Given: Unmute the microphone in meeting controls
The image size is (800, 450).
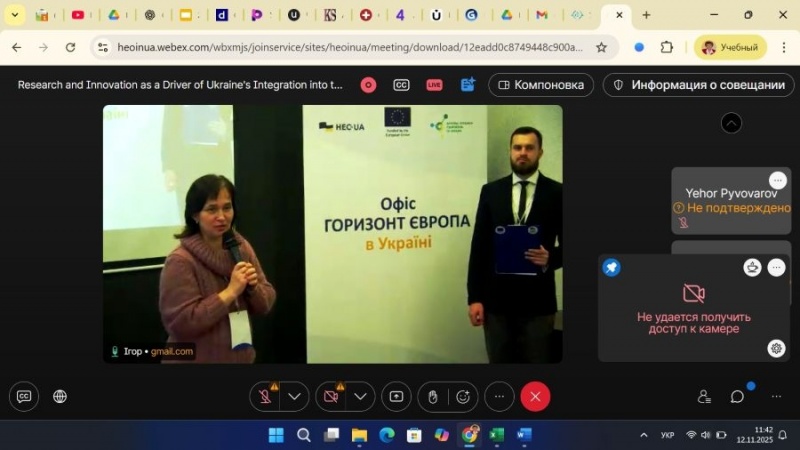Looking at the screenshot, I should click(266, 396).
